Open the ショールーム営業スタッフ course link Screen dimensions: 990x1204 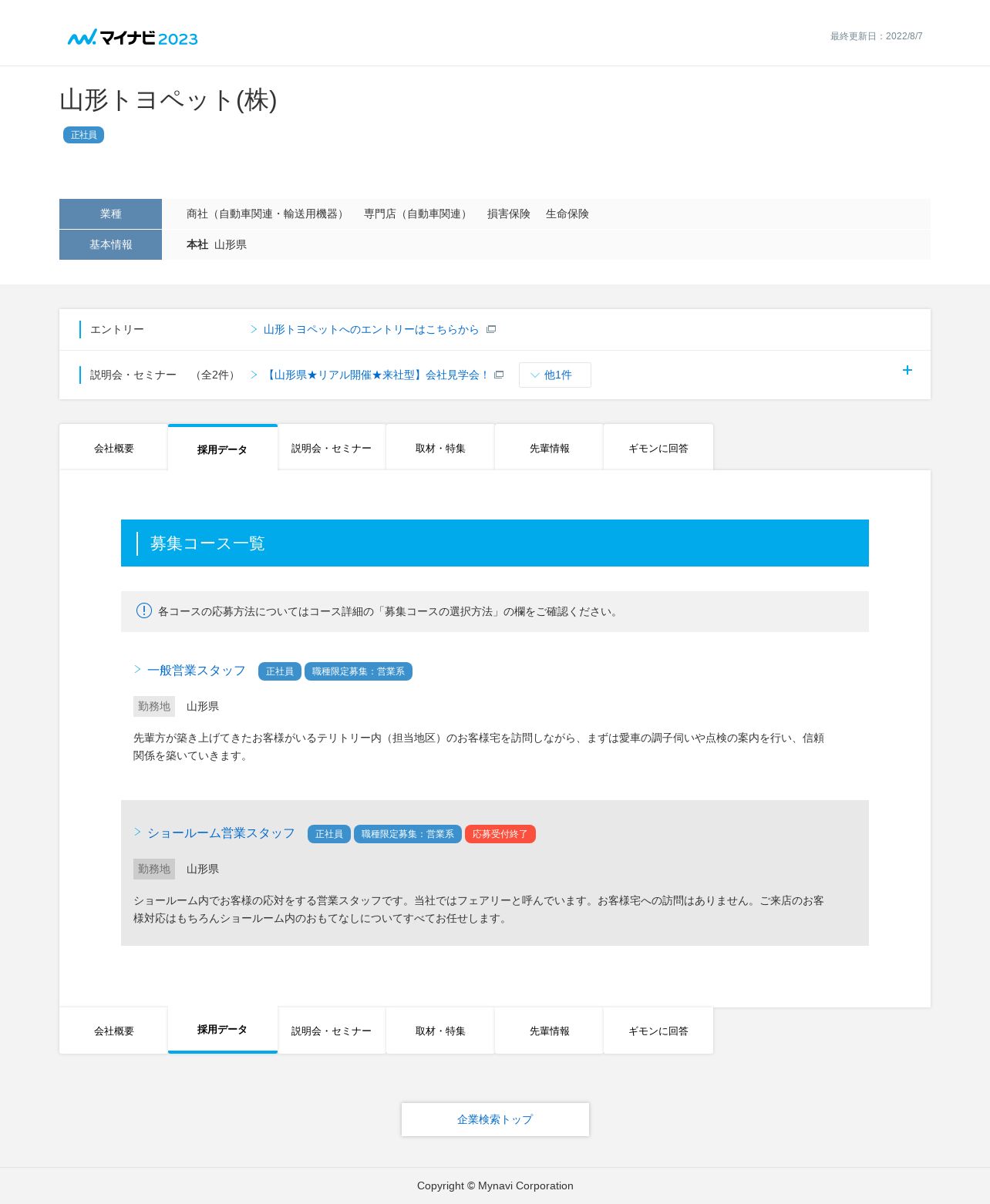(221, 833)
